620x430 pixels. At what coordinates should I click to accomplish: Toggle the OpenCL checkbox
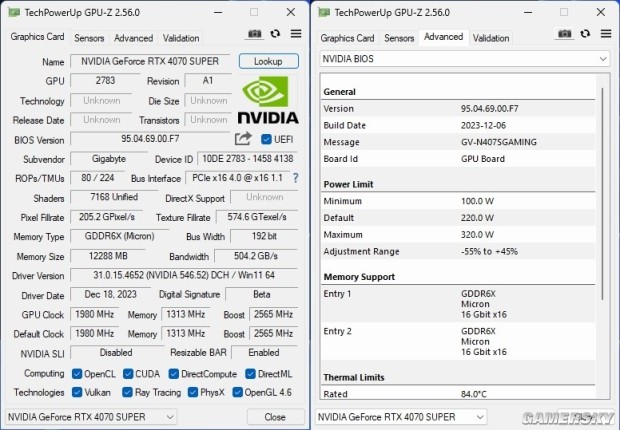point(77,374)
